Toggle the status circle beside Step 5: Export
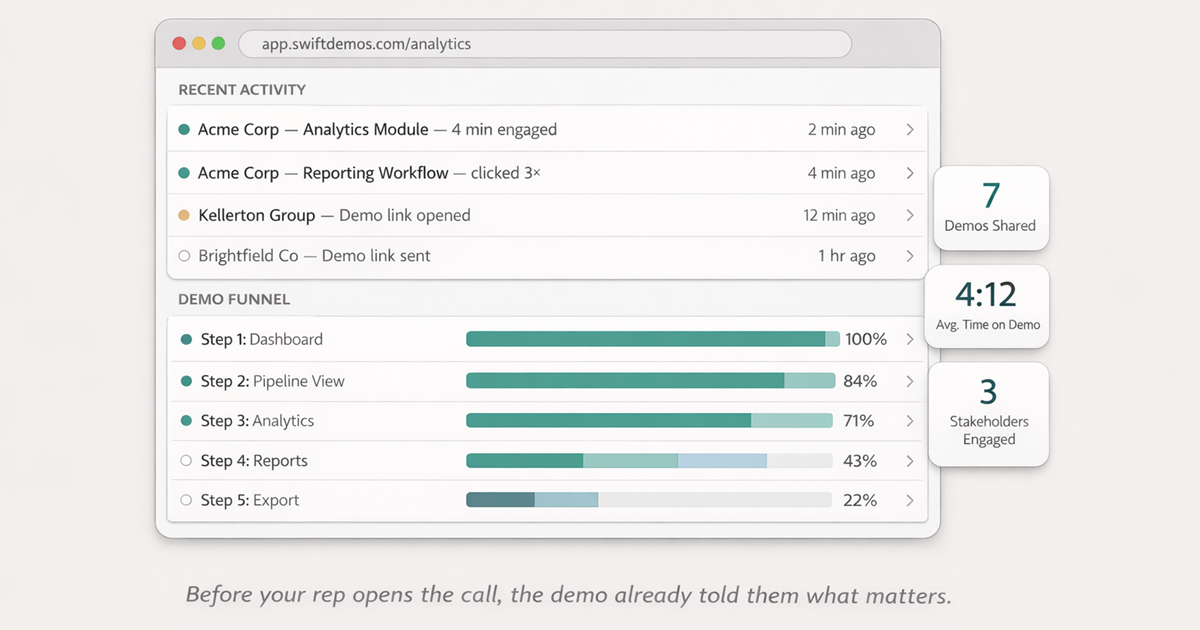1200x630 pixels. point(186,500)
